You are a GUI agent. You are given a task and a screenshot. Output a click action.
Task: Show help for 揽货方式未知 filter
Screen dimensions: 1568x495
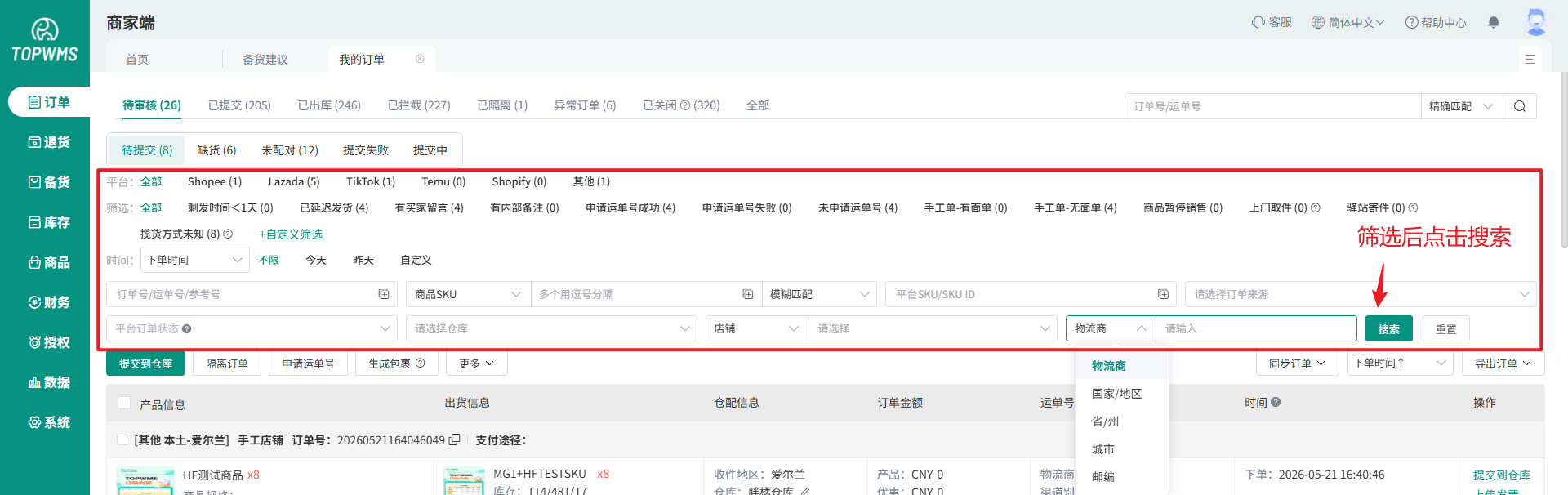228,234
